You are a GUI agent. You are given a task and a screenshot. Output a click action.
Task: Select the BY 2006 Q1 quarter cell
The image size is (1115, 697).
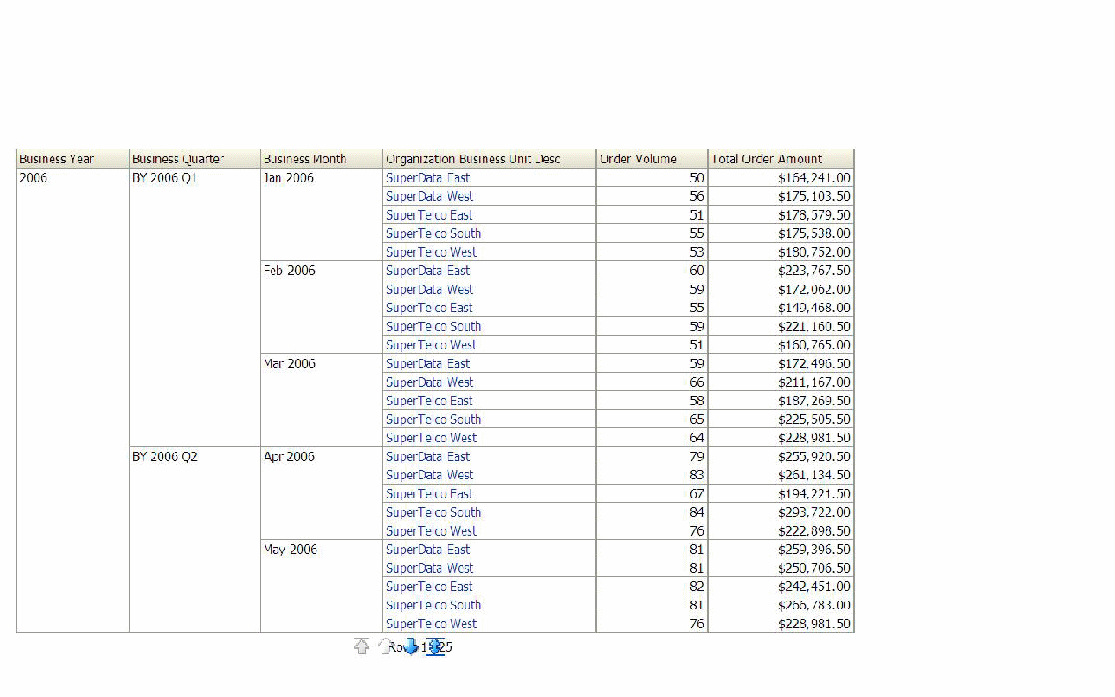coord(195,307)
